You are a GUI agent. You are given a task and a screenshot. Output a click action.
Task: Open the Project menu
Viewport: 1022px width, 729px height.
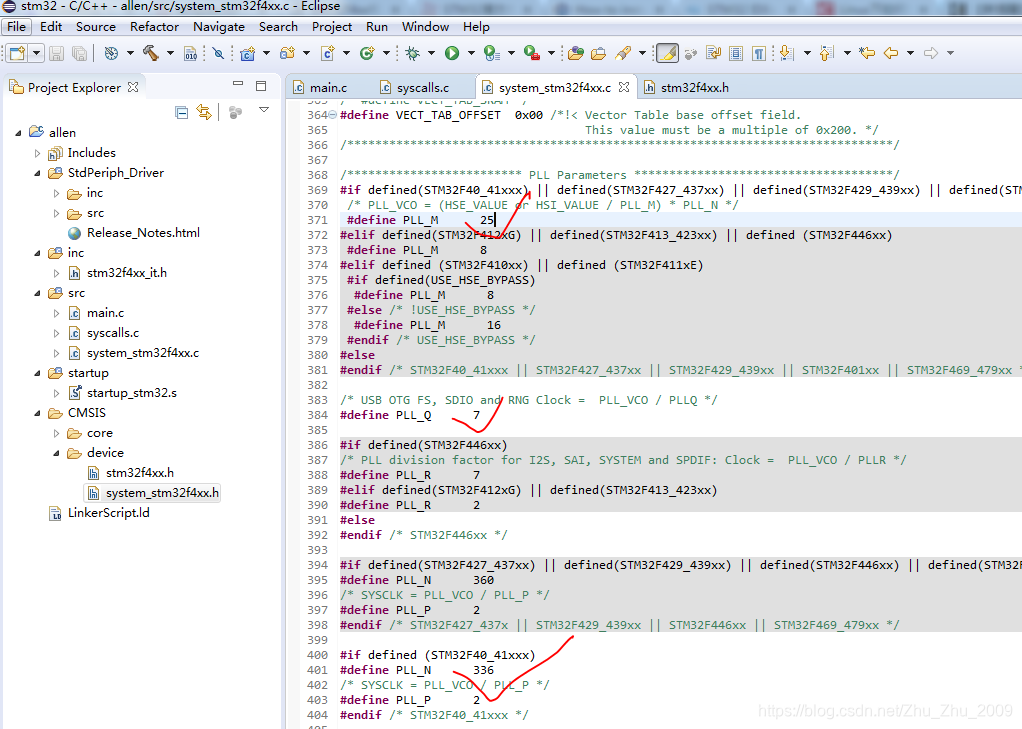[x=332, y=27]
